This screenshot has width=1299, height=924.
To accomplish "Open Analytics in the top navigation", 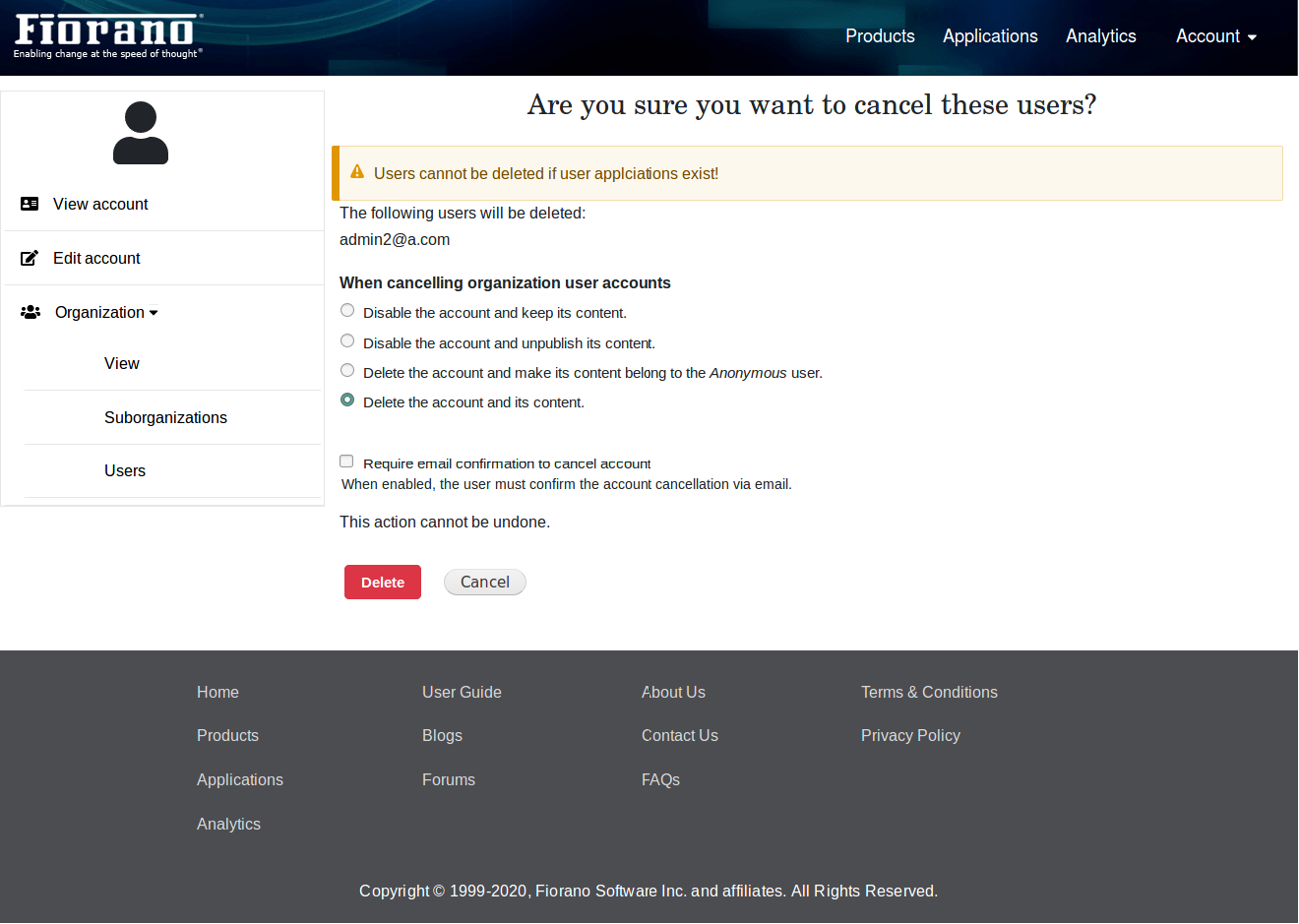I will tap(1100, 36).
